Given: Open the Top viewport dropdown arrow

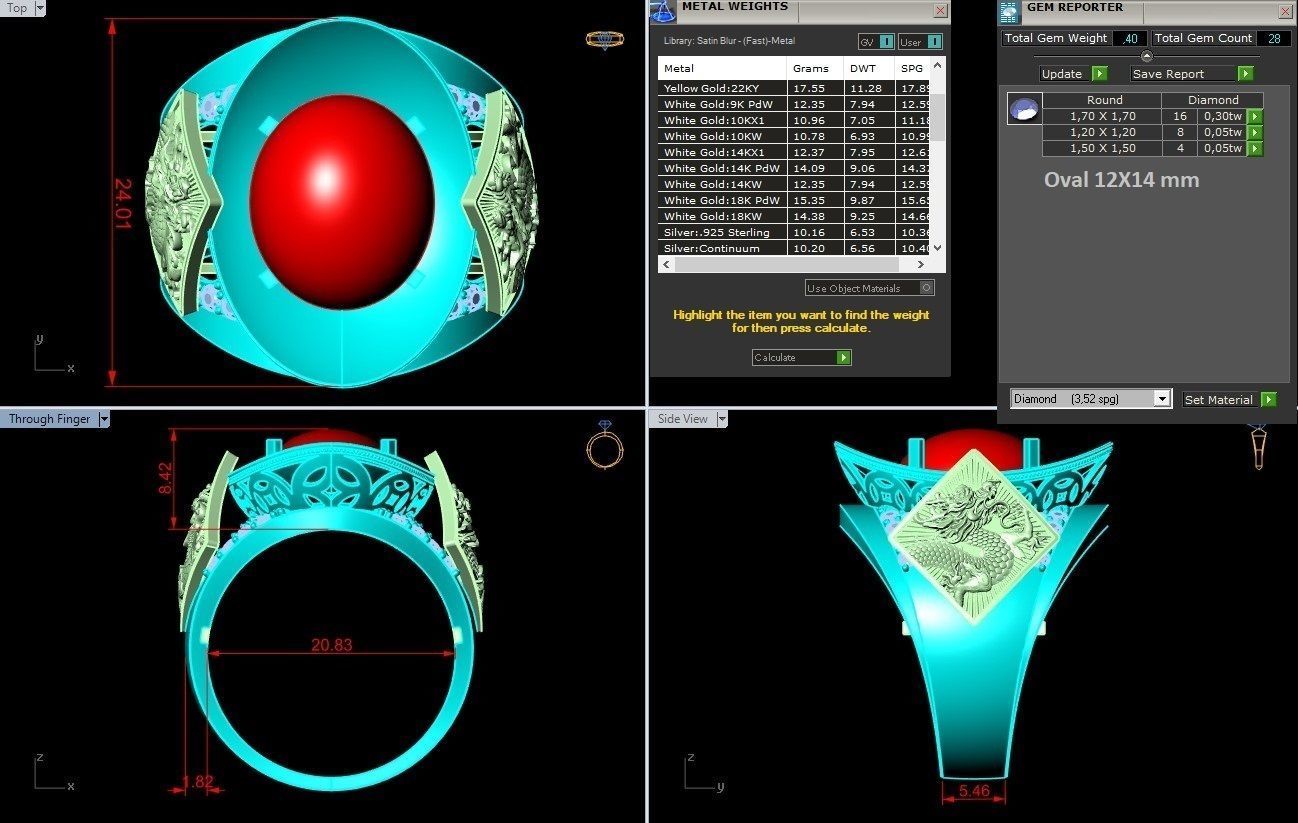Looking at the screenshot, I should (x=39, y=8).
